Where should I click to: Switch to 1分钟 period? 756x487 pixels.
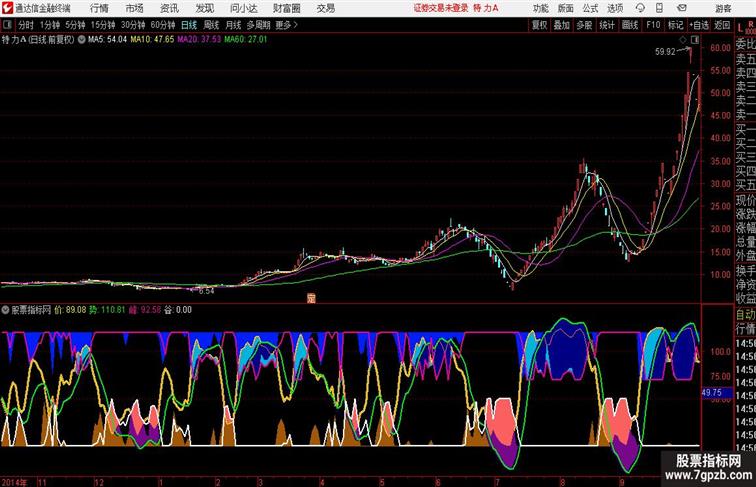point(50,25)
